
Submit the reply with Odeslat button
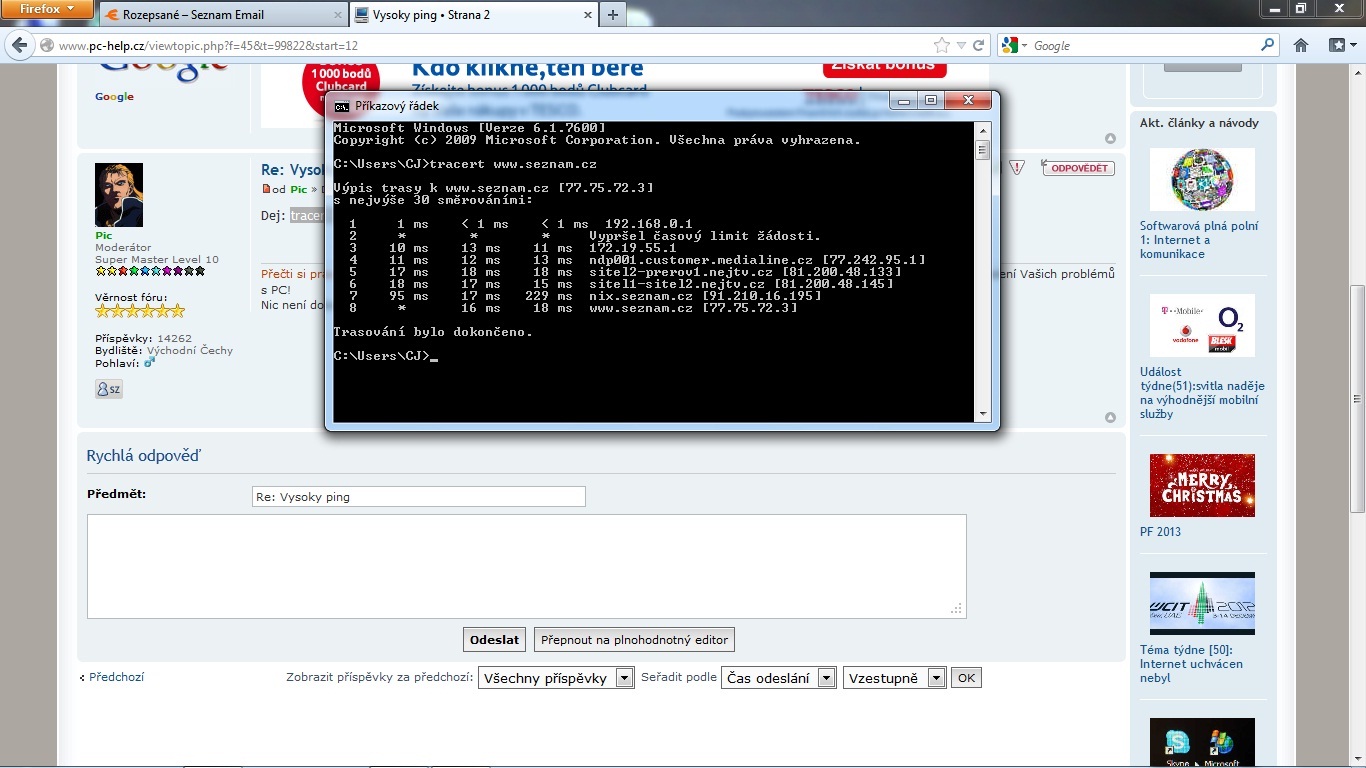(x=494, y=640)
